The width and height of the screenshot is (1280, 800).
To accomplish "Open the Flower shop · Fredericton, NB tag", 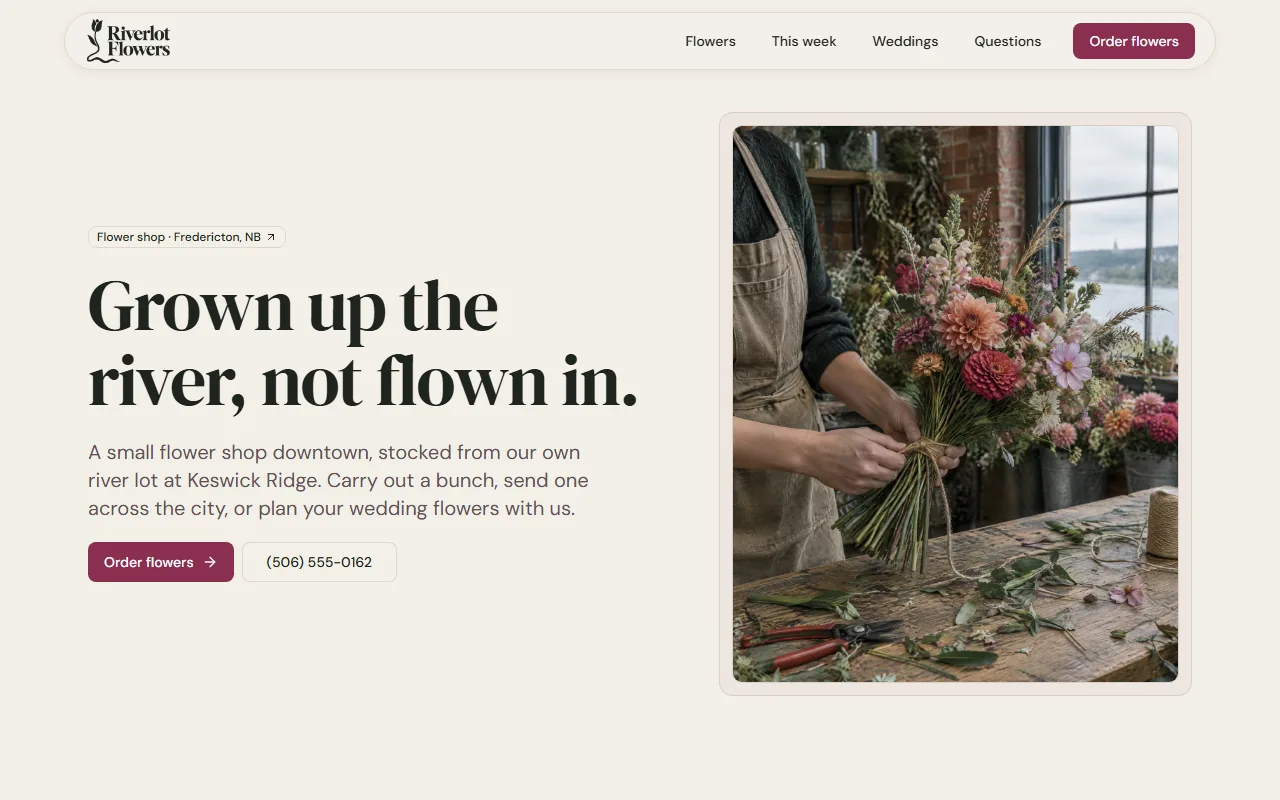I will [x=187, y=237].
